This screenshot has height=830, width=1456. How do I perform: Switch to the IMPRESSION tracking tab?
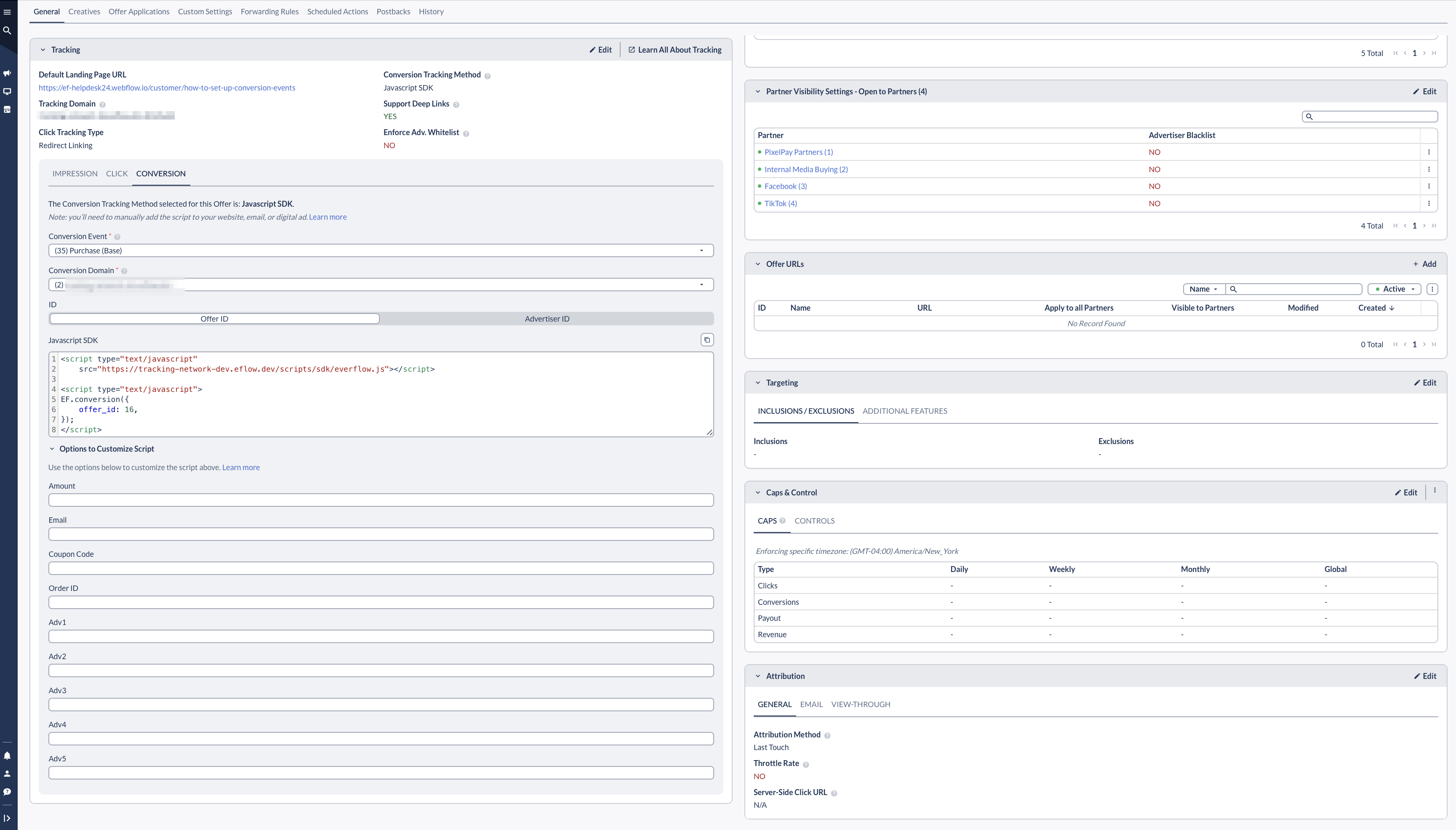[x=75, y=173]
